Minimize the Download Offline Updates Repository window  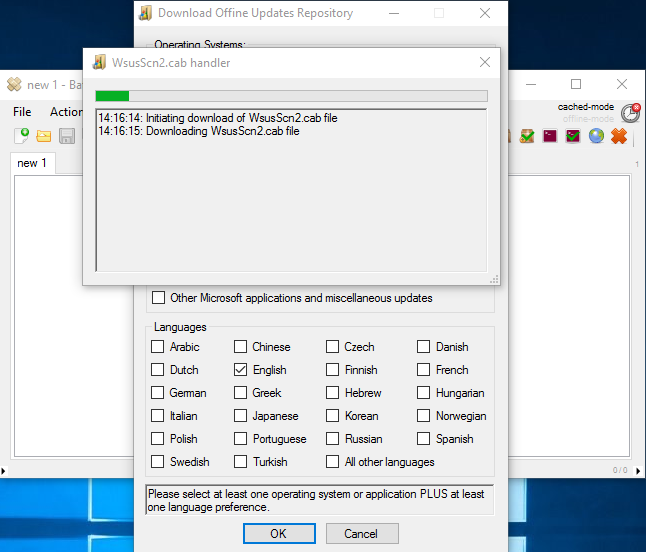394,13
